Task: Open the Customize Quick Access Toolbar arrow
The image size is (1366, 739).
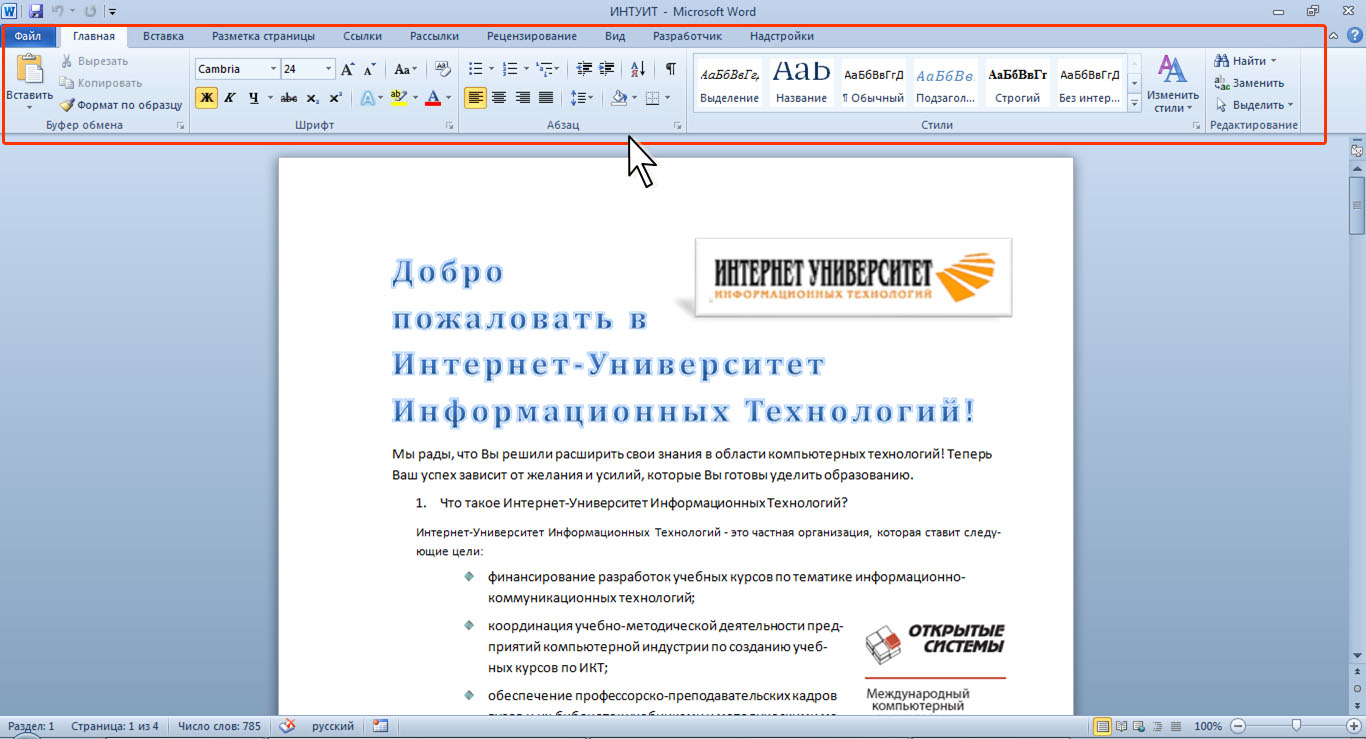Action: [x=111, y=12]
